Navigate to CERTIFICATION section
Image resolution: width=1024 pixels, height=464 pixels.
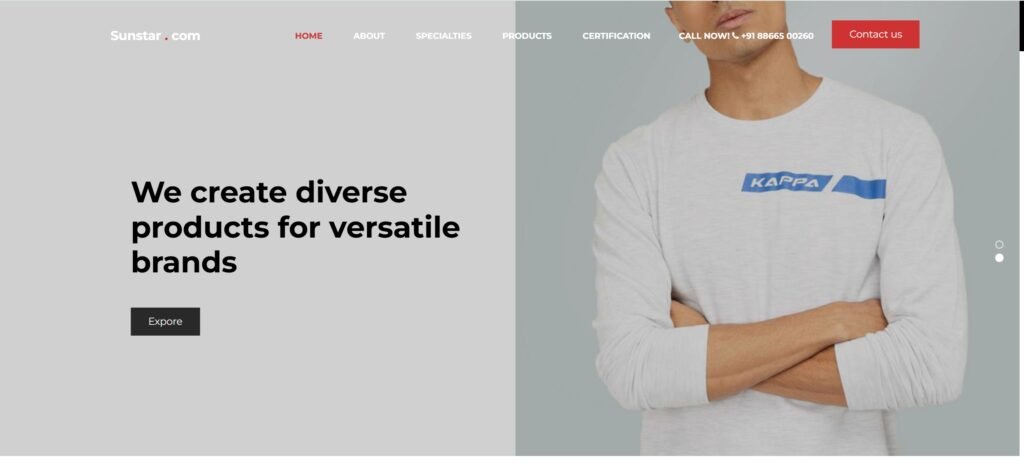tap(616, 36)
